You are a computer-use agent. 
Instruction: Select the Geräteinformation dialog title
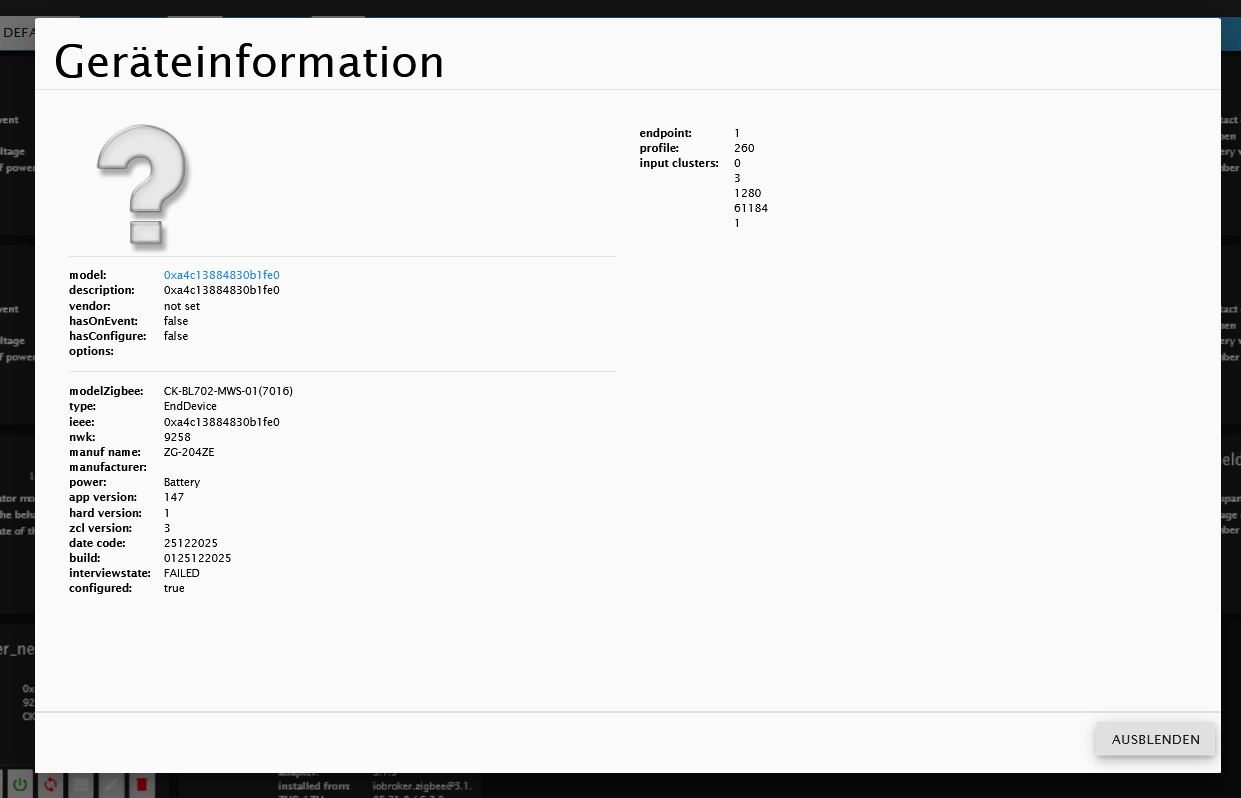[249, 62]
